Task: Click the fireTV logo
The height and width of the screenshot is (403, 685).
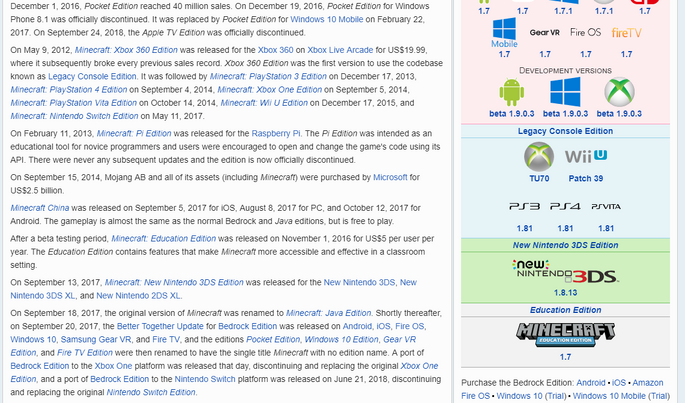Action: pos(627,33)
